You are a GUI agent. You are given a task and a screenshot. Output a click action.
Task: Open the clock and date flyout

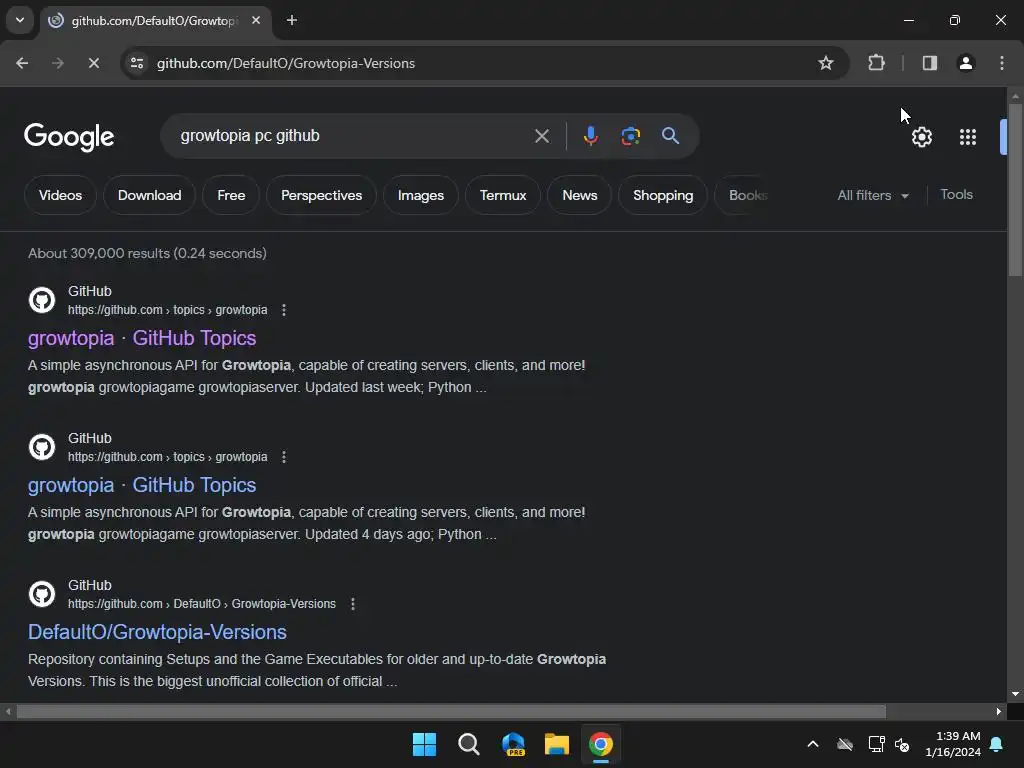click(953, 744)
